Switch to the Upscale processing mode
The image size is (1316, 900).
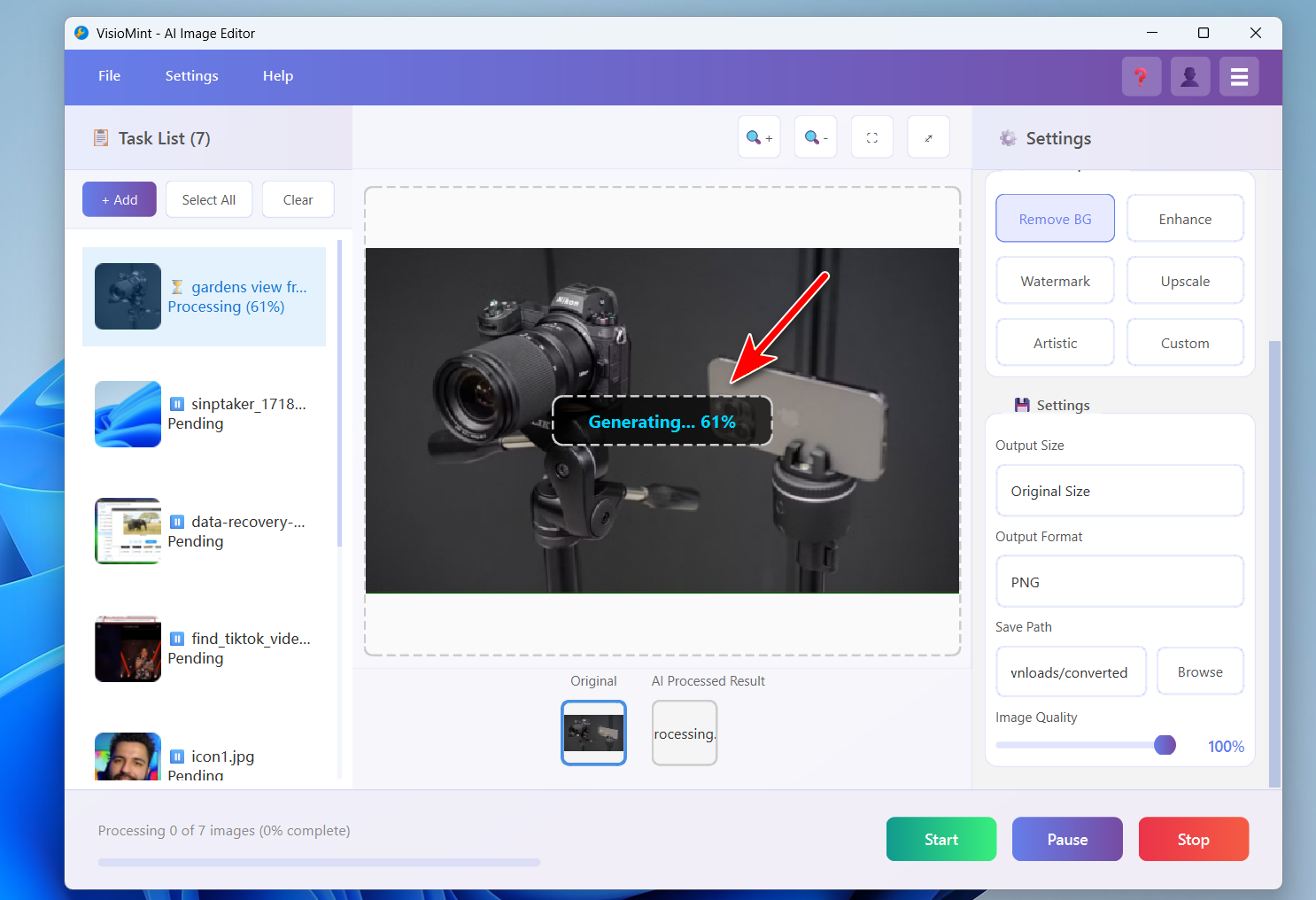[1184, 281]
